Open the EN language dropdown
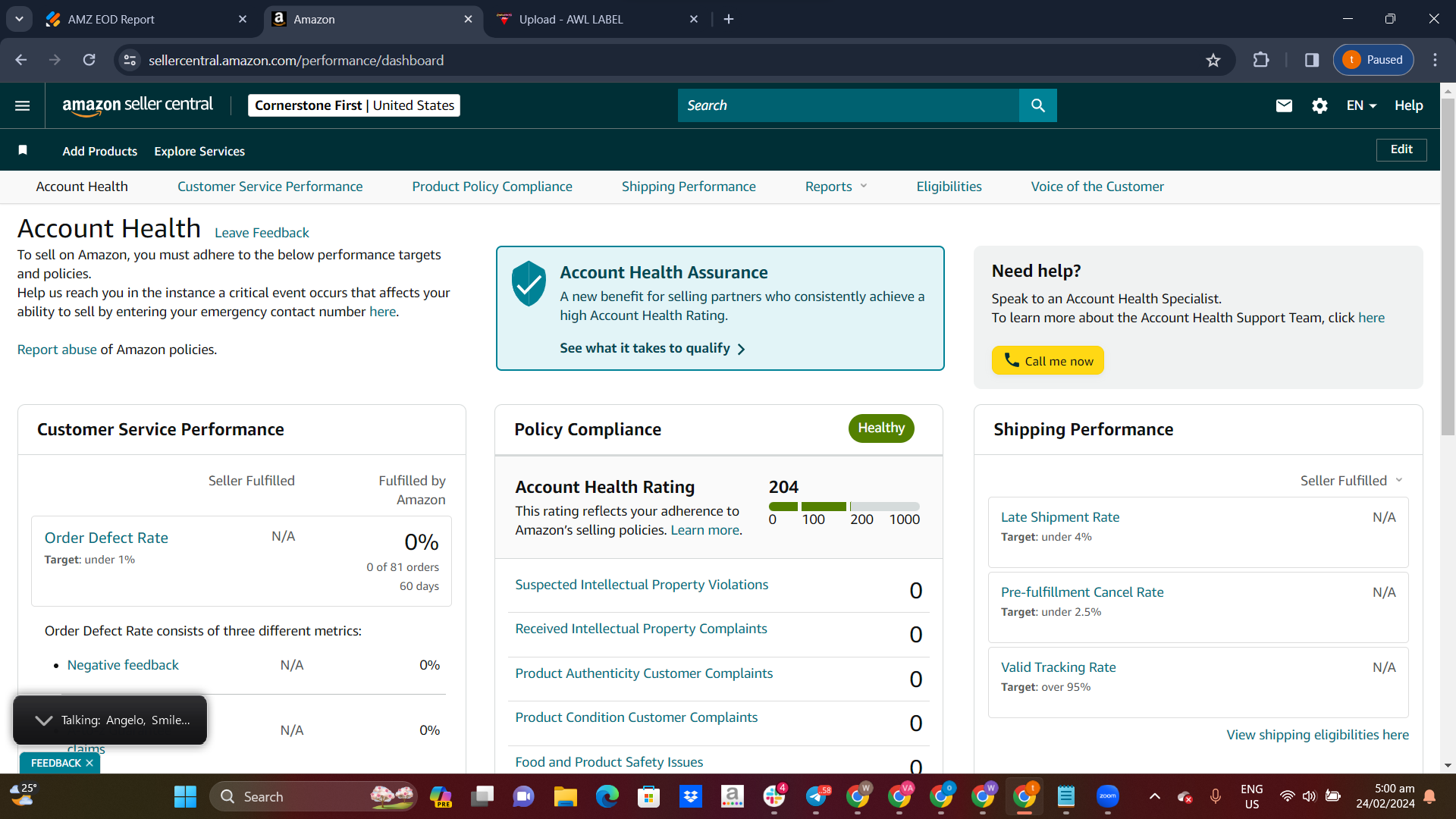The image size is (1456, 819). tap(1361, 105)
